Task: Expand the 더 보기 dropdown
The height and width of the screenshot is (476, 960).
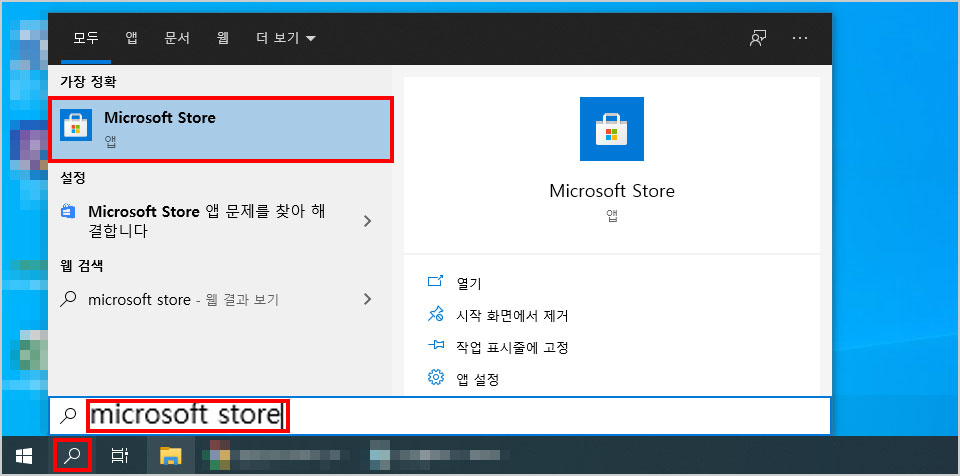Action: pyautogui.click(x=286, y=38)
